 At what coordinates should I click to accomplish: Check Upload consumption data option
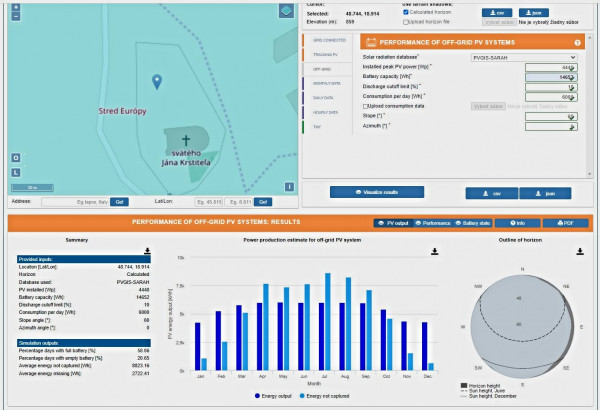[x=365, y=106]
